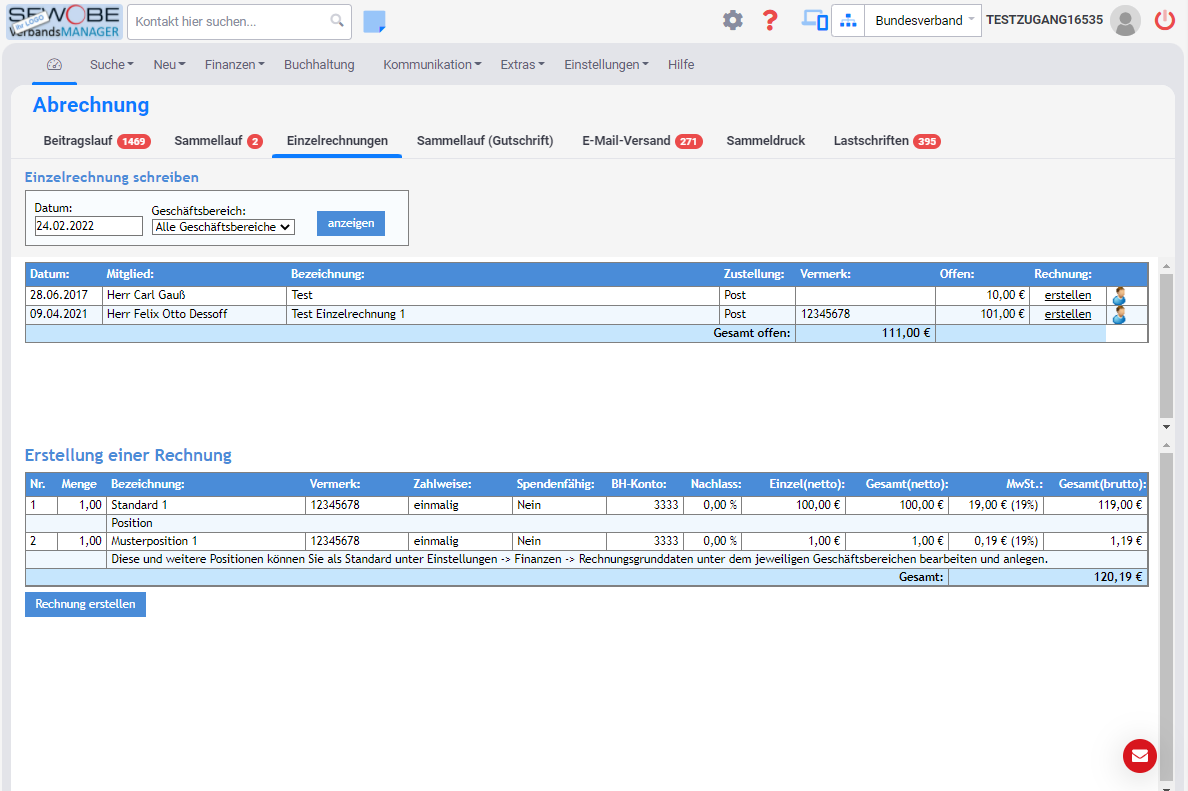Screen dimensions: 1188x791
Task: Click the settings gear icon
Action: tap(733, 21)
